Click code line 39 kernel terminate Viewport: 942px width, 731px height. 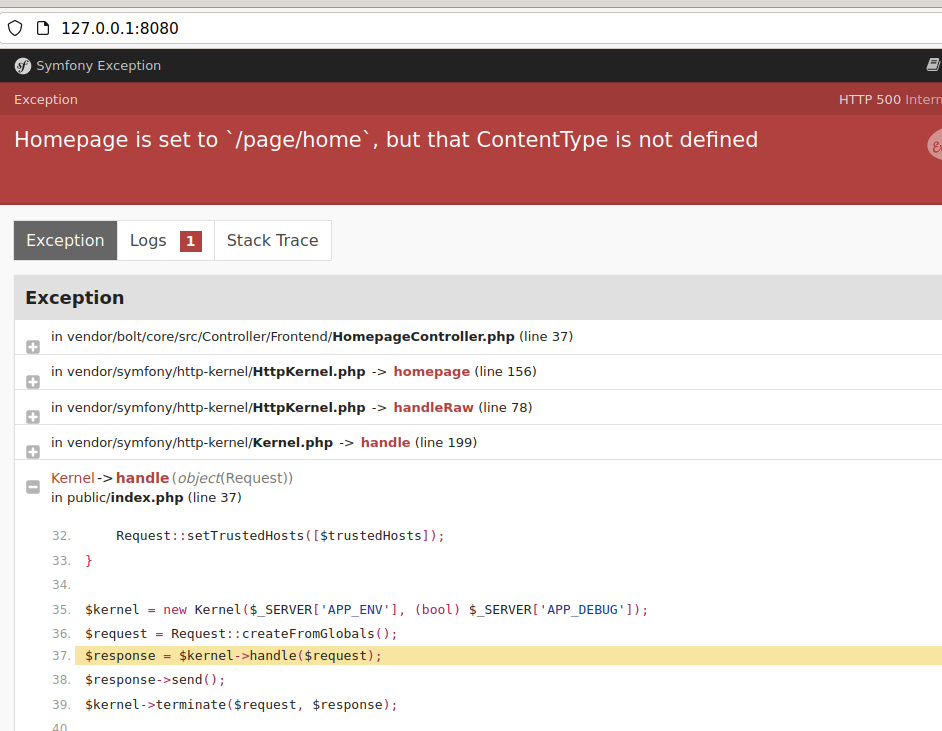[241, 705]
